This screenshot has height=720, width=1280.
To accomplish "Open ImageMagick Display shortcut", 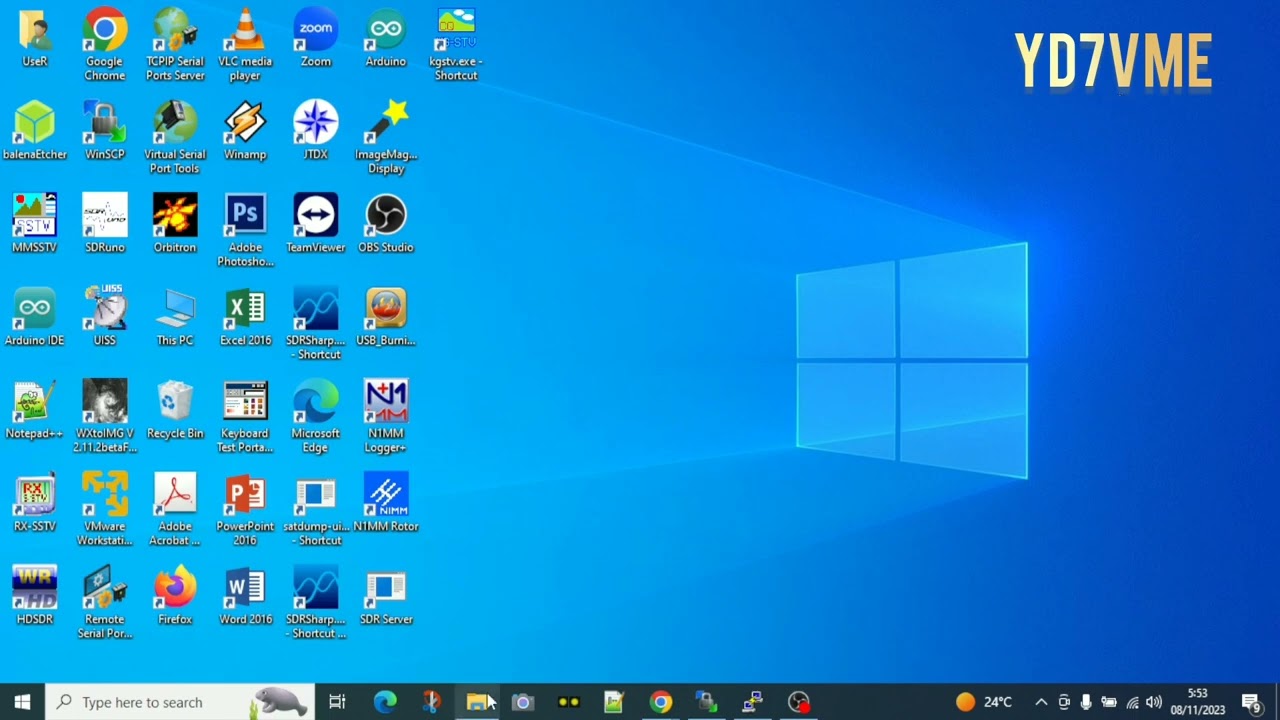I will 386,138.
